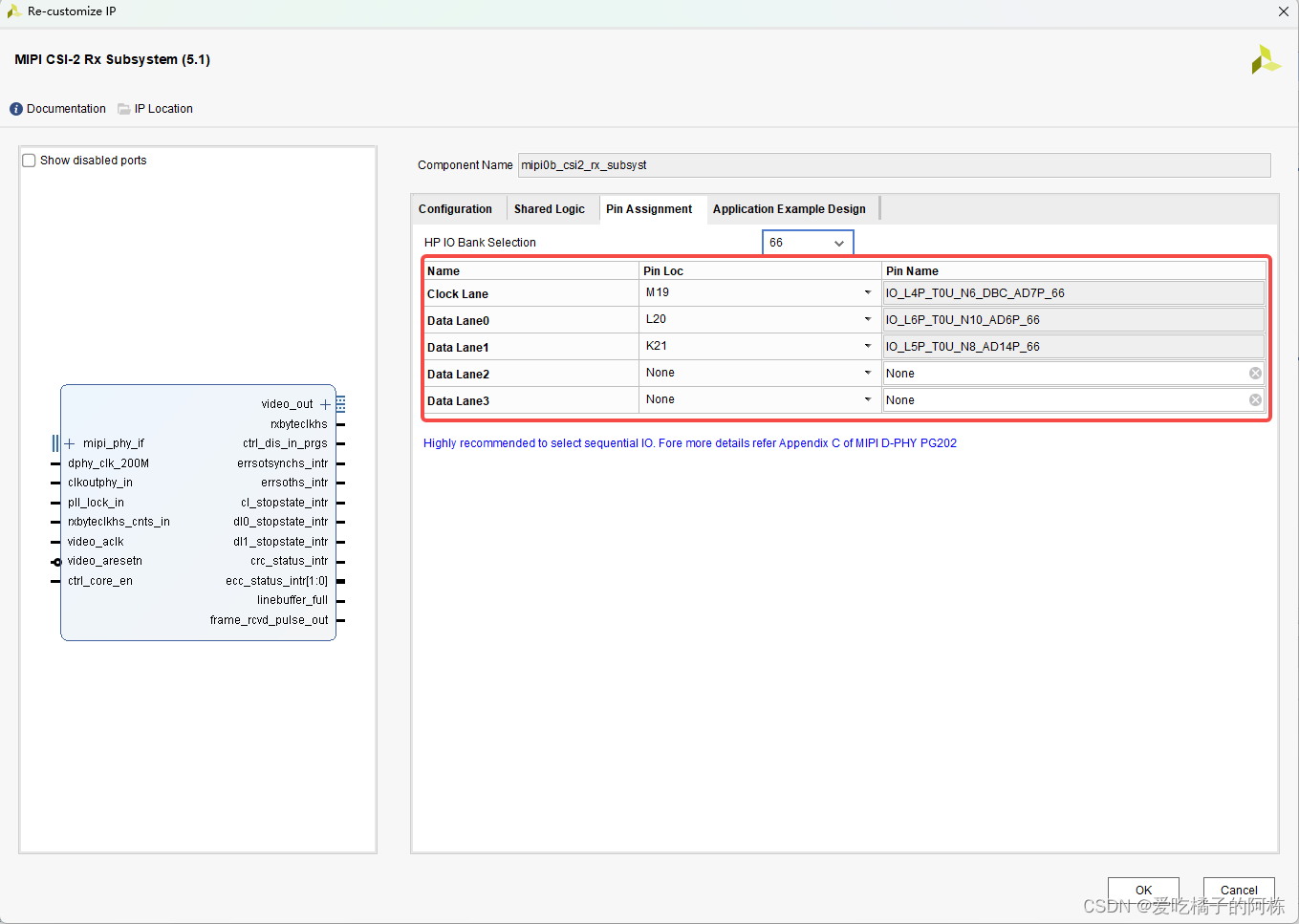Expand the video_out interface plus icon

coord(325,403)
